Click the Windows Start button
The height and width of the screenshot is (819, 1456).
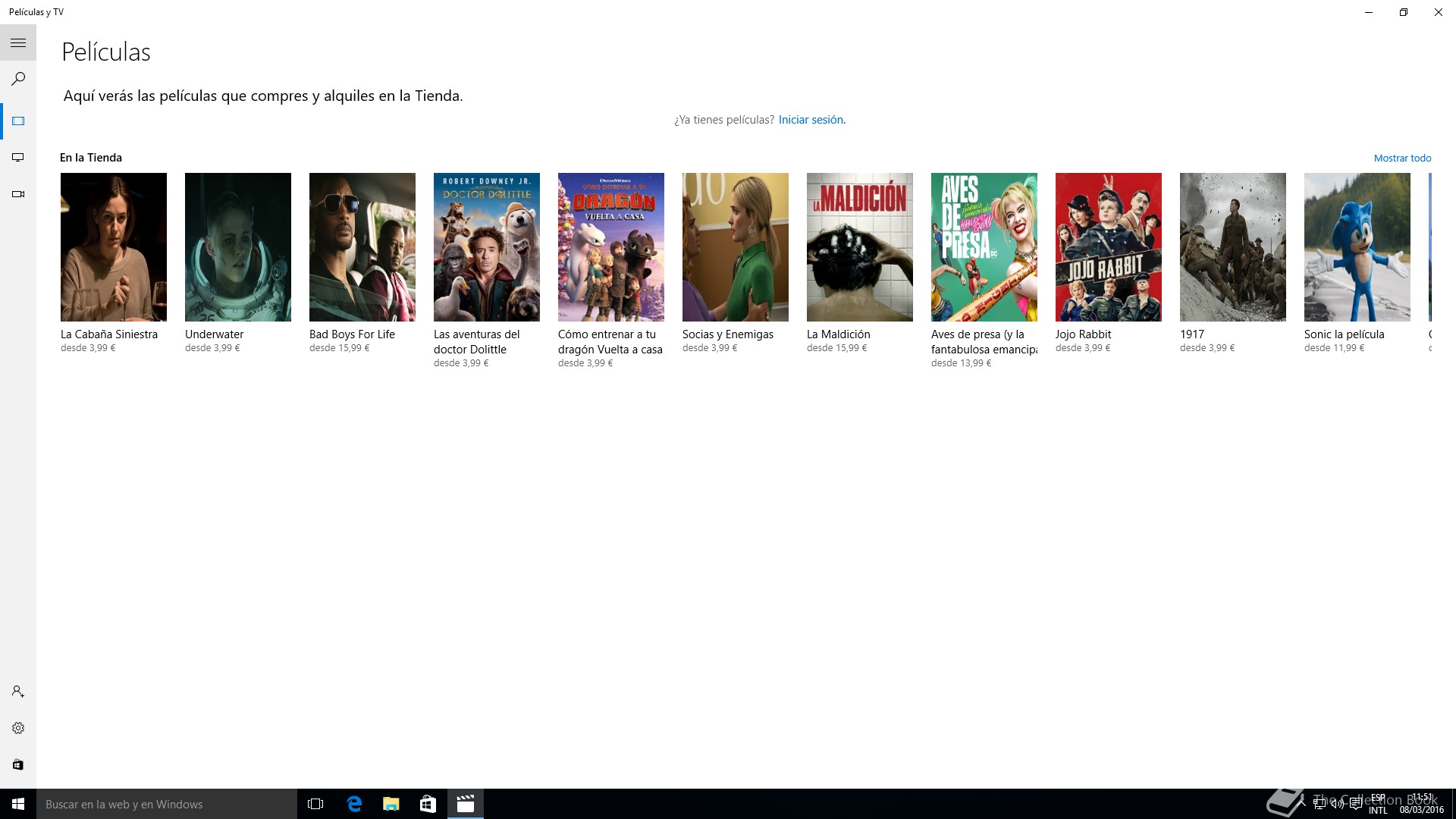18,804
